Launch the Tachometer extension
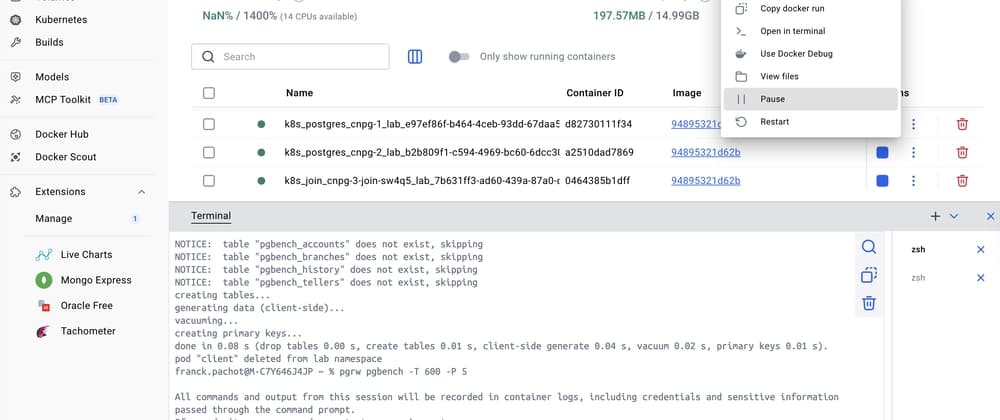The width and height of the screenshot is (1000, 420). pos(88,331)
